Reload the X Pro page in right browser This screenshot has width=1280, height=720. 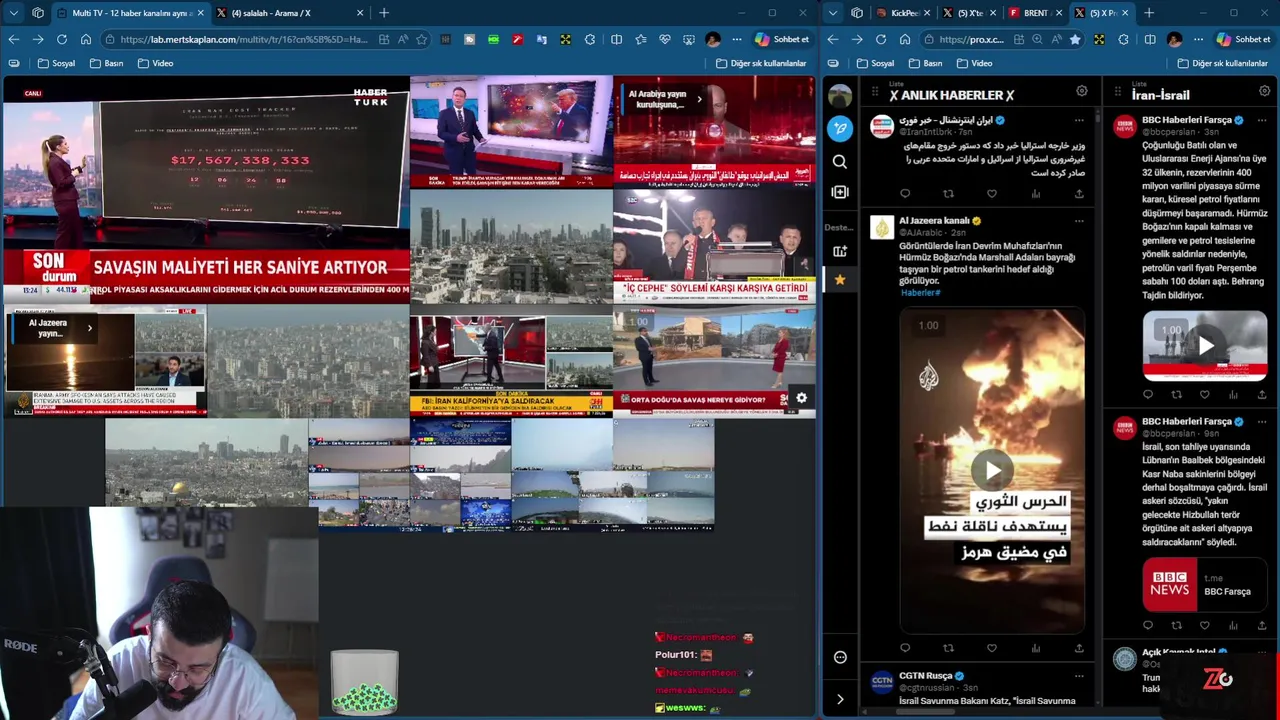pyautogui.click(x=881, y=39)
